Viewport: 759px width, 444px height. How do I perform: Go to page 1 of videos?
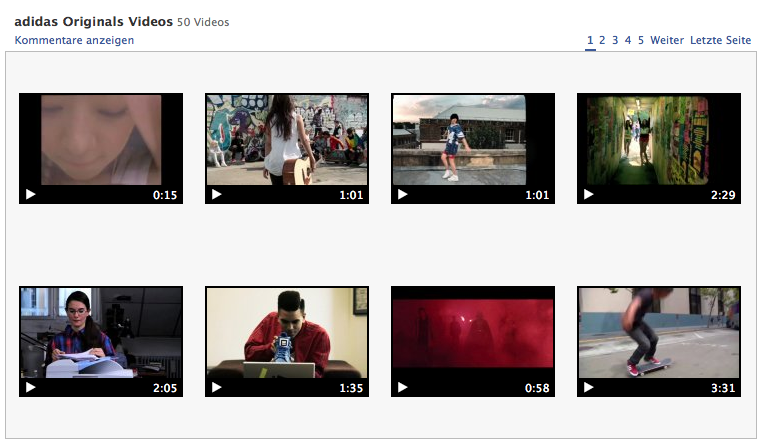coord(590,40)
